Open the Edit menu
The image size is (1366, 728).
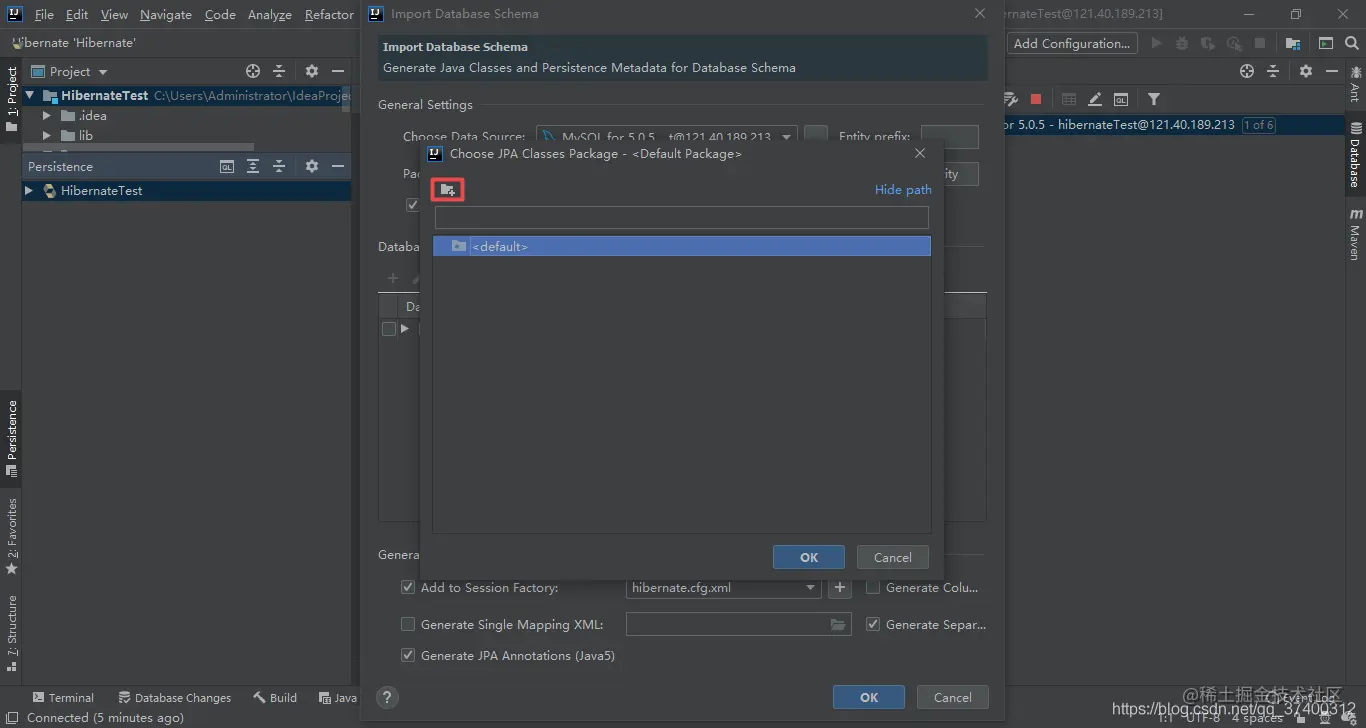pyautogui.click(x=77, y=14)
